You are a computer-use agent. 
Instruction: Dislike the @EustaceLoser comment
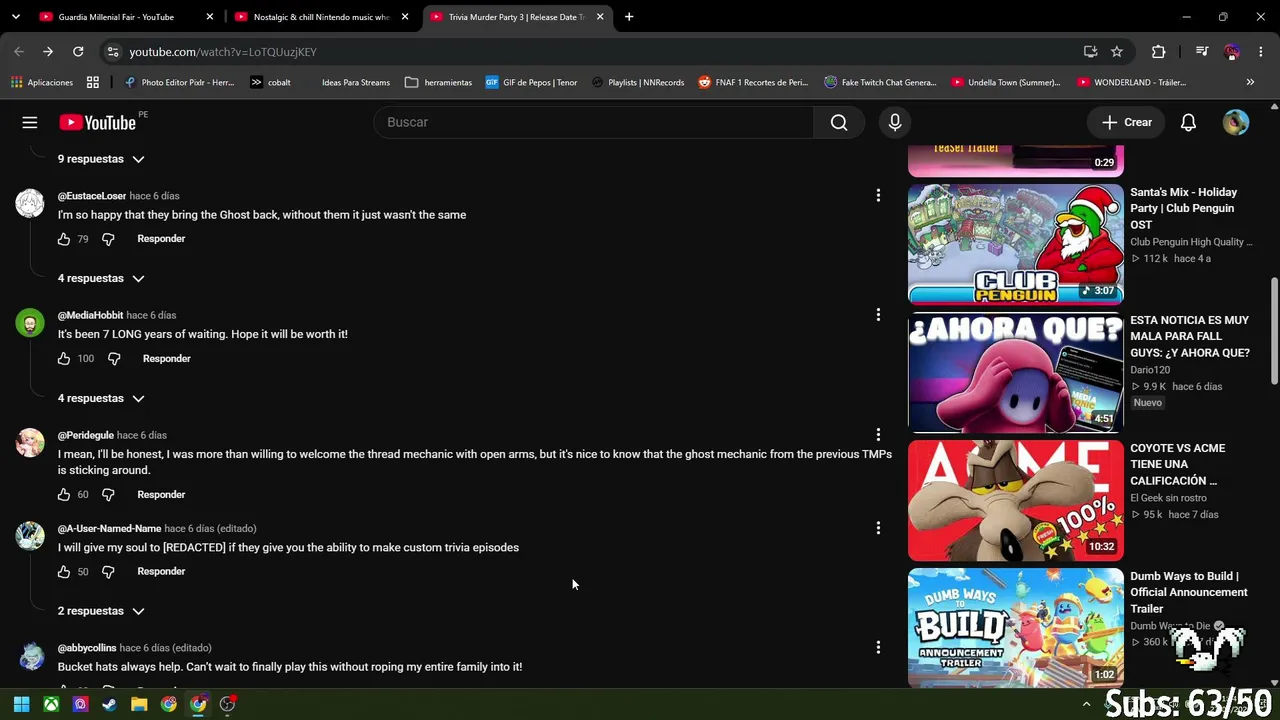[x=108, y=239]
